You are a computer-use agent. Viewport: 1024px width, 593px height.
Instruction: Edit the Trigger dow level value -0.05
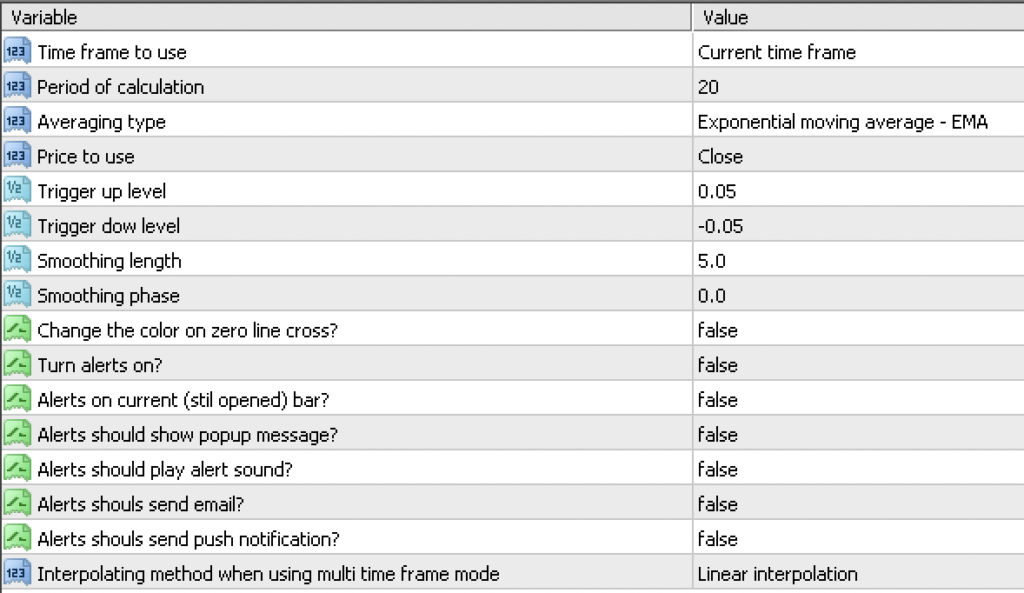(x=720, y=226)
